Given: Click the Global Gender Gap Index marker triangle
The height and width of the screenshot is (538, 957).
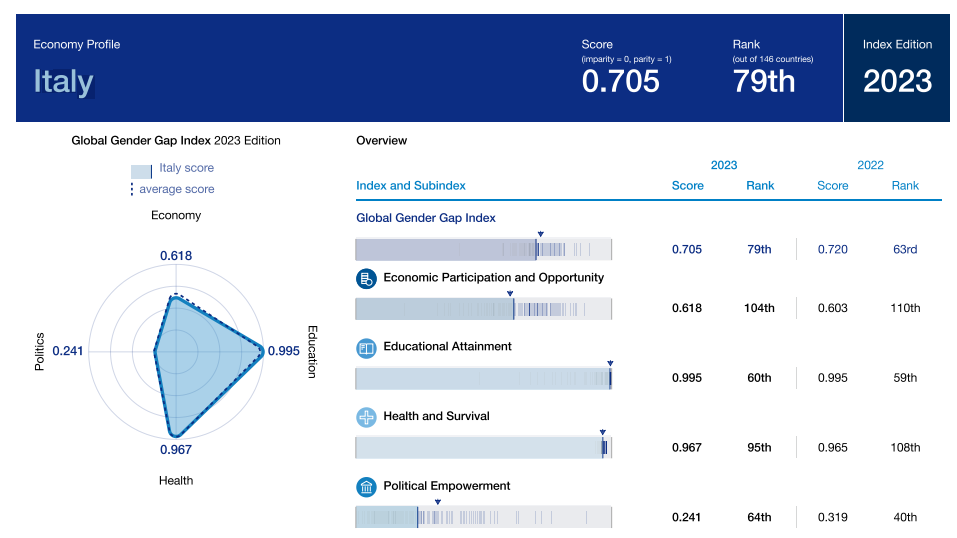Looking at the screenshot, I should tap(540, 233).
